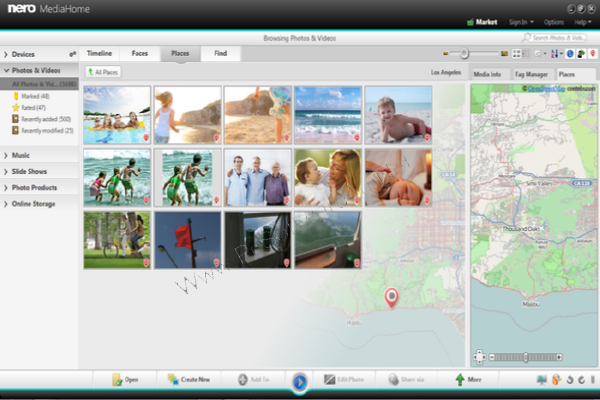600x400 pixels.
Task: Click the face tagging person icon
Action: (581, 54)
